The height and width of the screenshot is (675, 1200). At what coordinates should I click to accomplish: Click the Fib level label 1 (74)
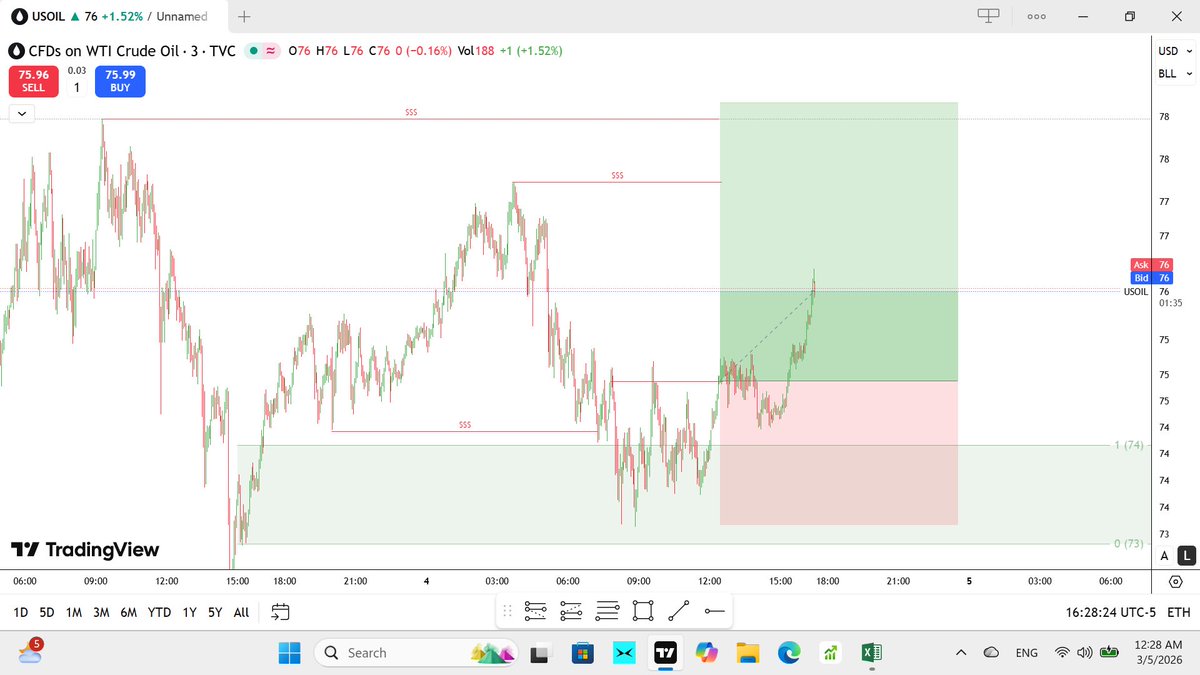[1127, 445]
